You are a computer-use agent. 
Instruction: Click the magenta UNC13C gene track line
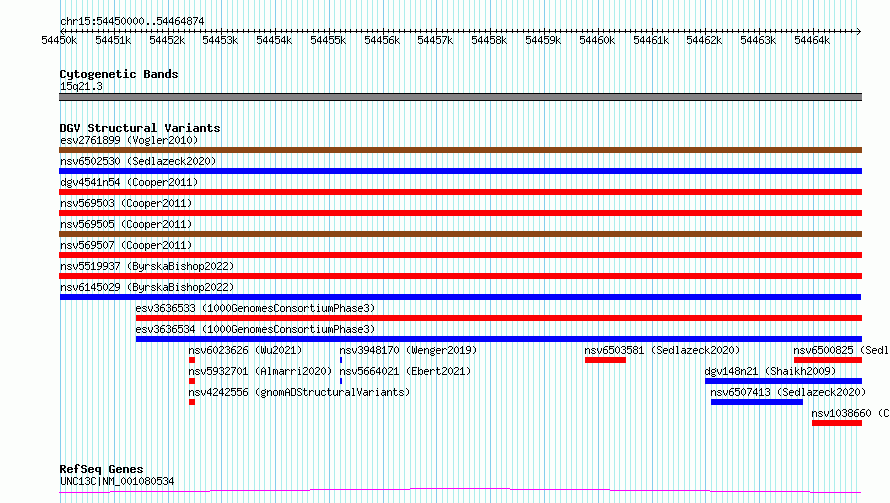[460, 491]
